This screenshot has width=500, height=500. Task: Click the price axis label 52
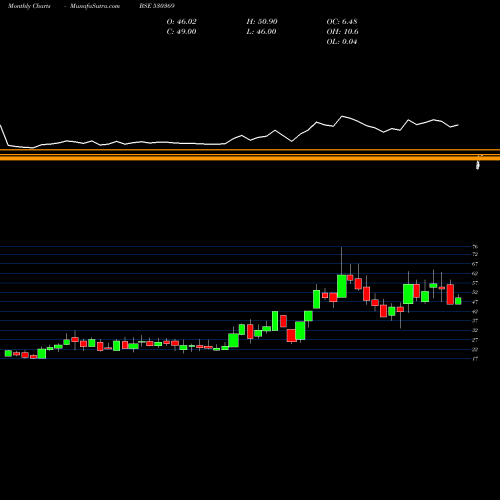click(x=475, y=292)
